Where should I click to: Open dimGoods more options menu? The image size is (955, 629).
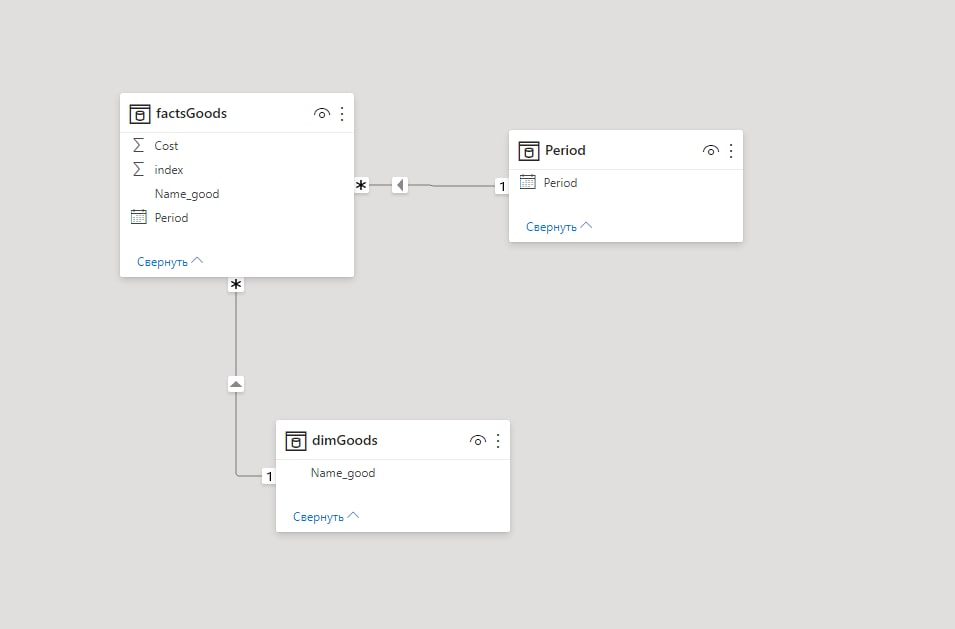coord(498,441)
